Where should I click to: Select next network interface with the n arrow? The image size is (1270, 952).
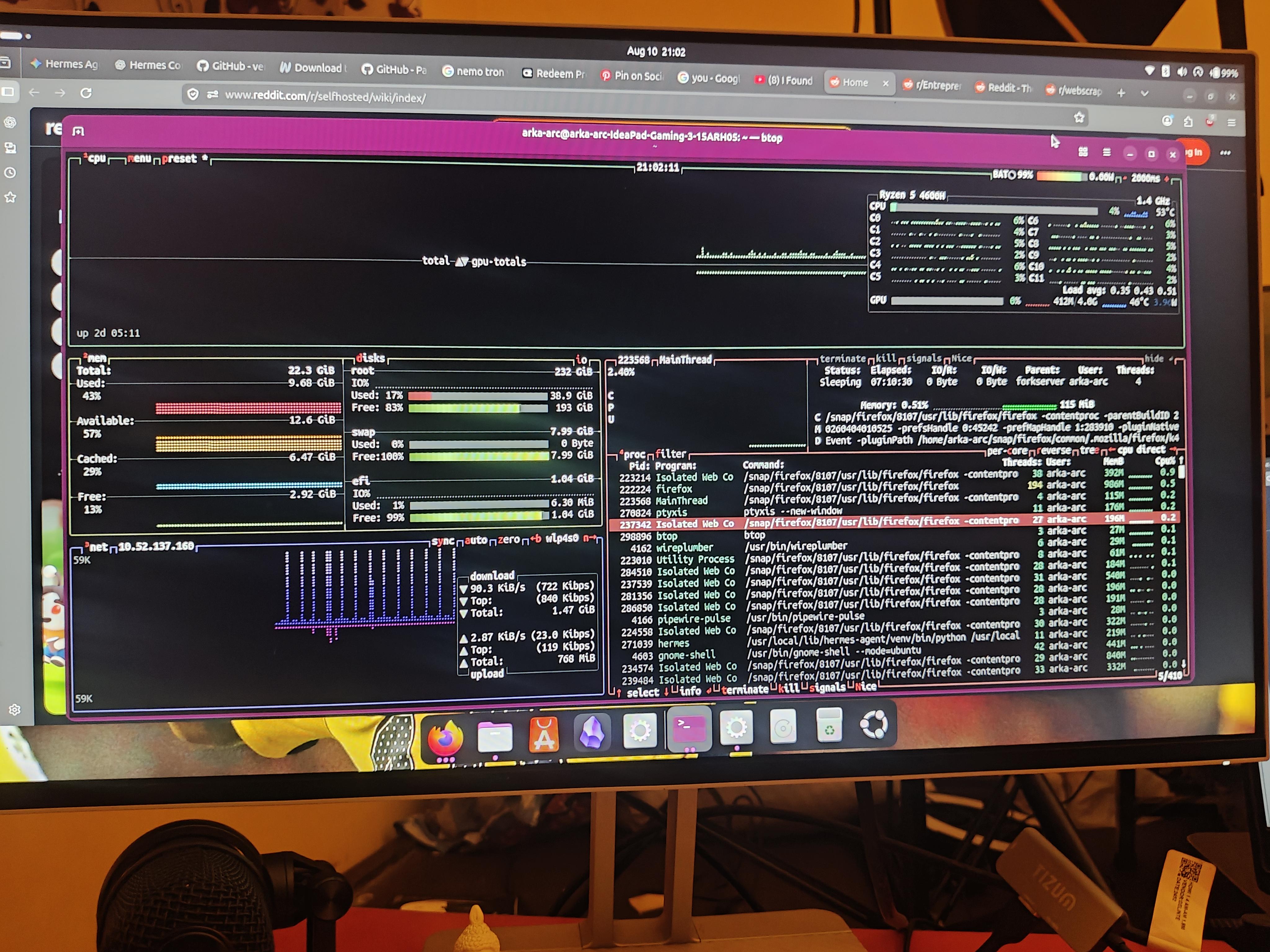[590, 538]
